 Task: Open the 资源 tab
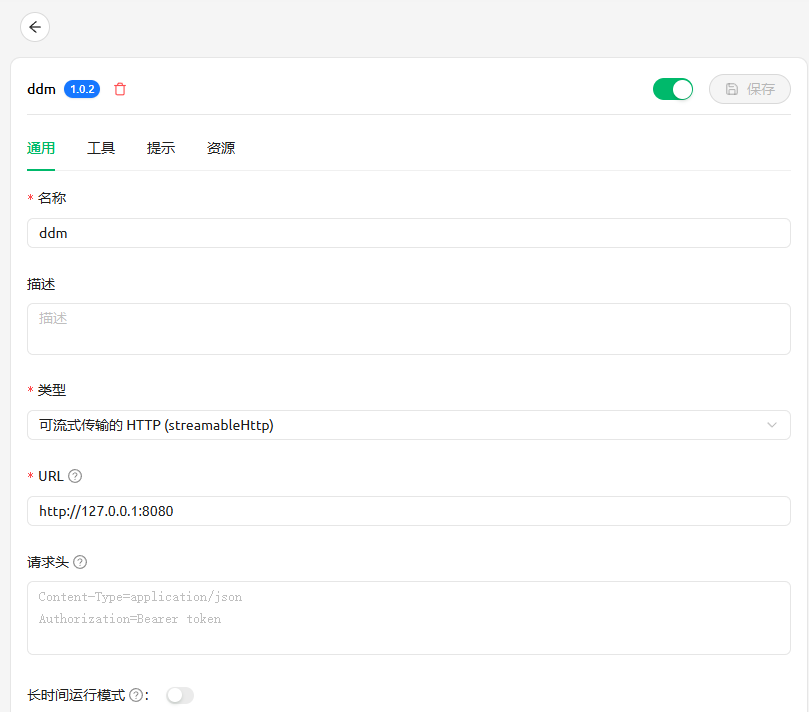tap(221, 148)
